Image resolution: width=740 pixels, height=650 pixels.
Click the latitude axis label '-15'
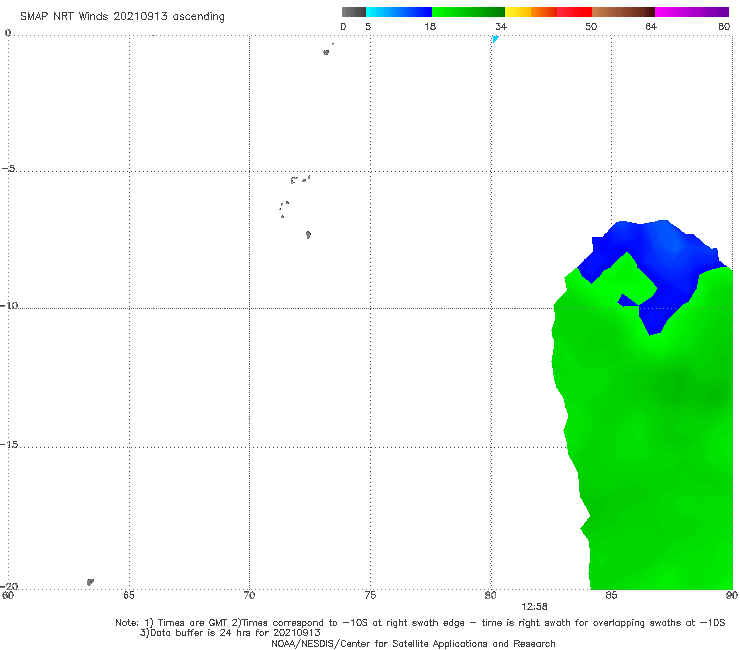point(9,444)
